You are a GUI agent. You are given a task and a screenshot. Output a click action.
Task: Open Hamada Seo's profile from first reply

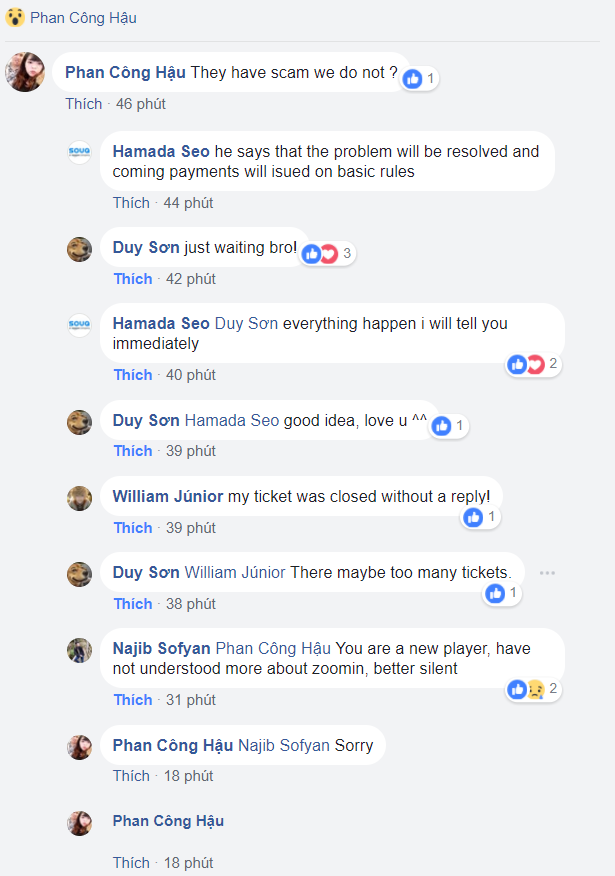(x=161, y=151)
